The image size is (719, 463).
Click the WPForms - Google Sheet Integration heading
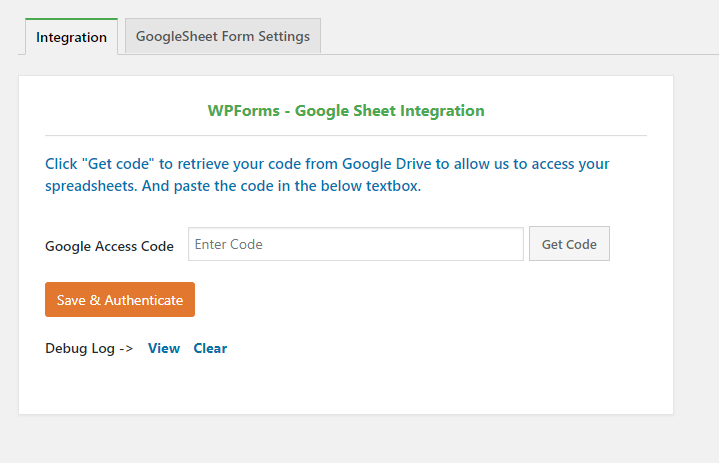click(345, 111)
